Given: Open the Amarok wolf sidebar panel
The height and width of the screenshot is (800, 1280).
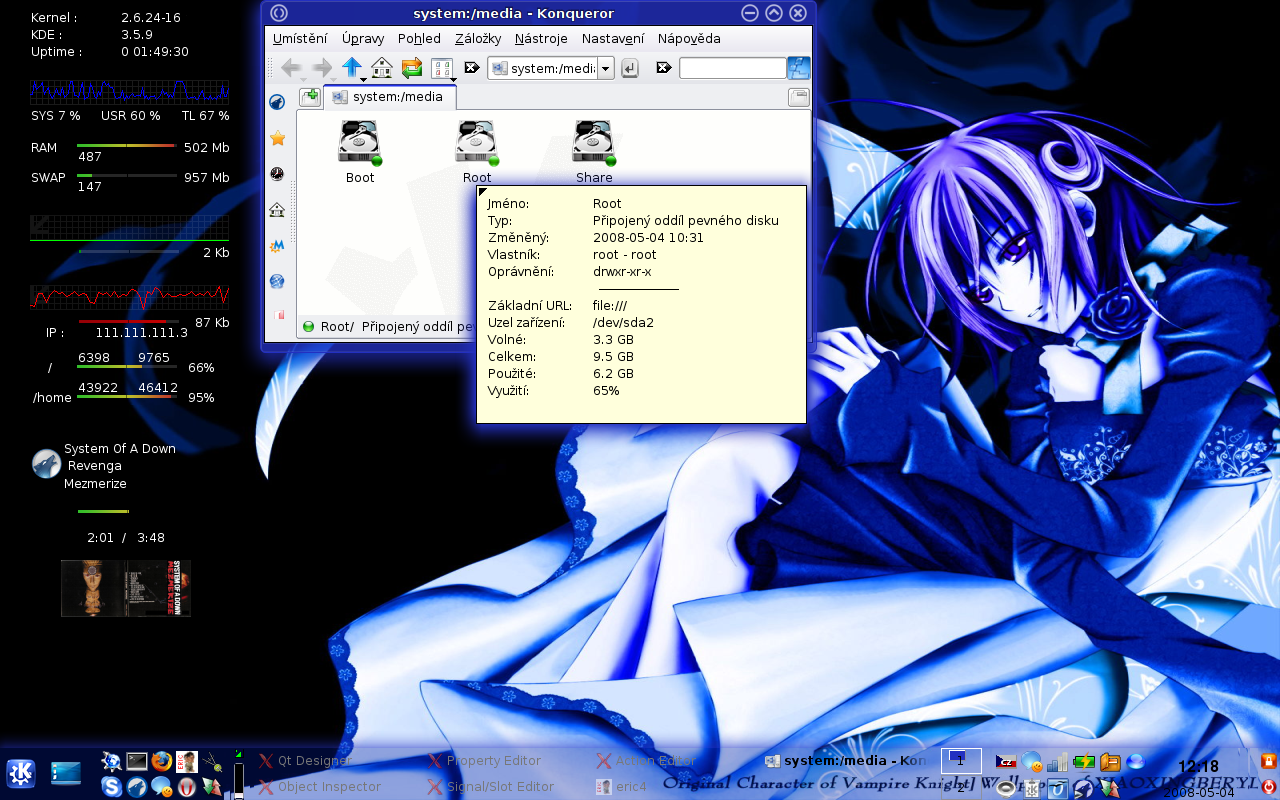Looking at the screenshot, I should pos(277,101).
